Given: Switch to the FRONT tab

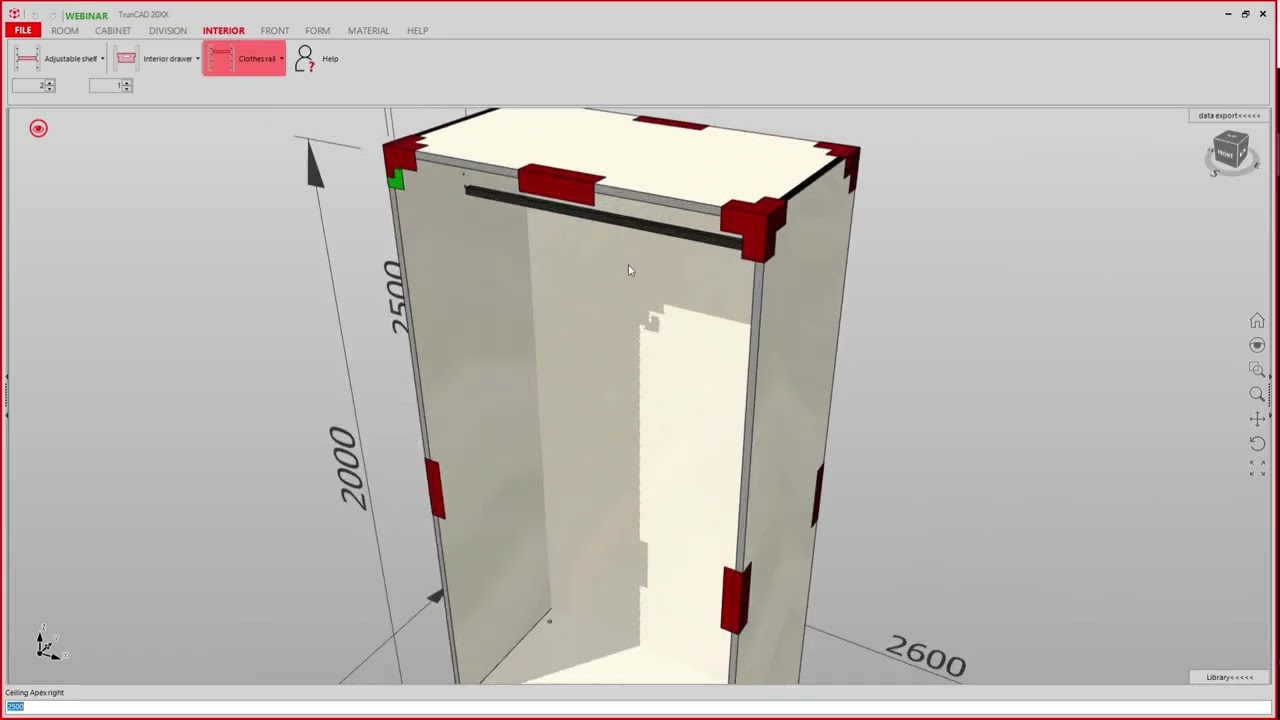Looking at the screenshot, I should pyautogui.click(x=275, y=31).
